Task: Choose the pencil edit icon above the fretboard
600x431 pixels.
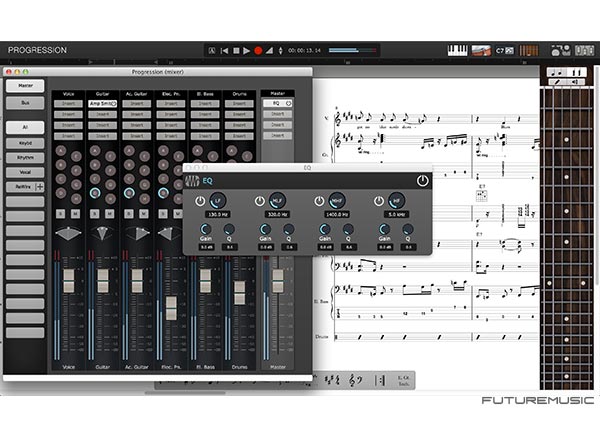Action: (x=557, y=82)
